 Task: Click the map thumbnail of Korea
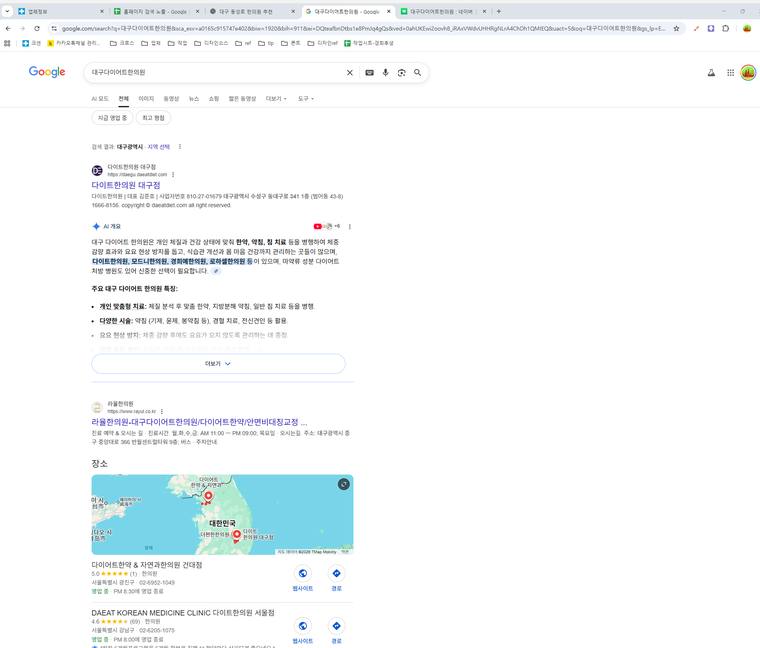(222, 515)
